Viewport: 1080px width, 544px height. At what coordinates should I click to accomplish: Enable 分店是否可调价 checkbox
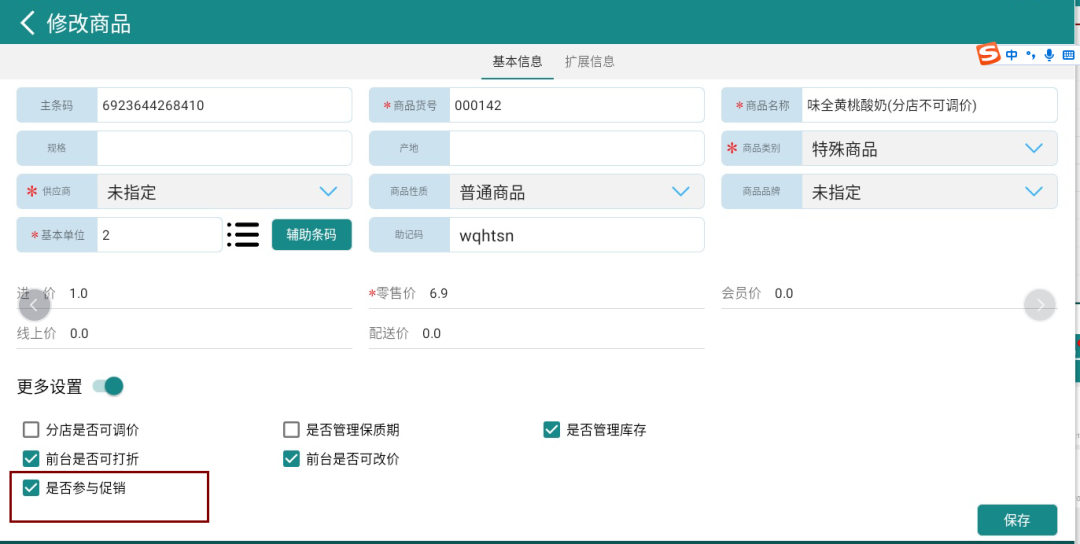pos(31,430)
